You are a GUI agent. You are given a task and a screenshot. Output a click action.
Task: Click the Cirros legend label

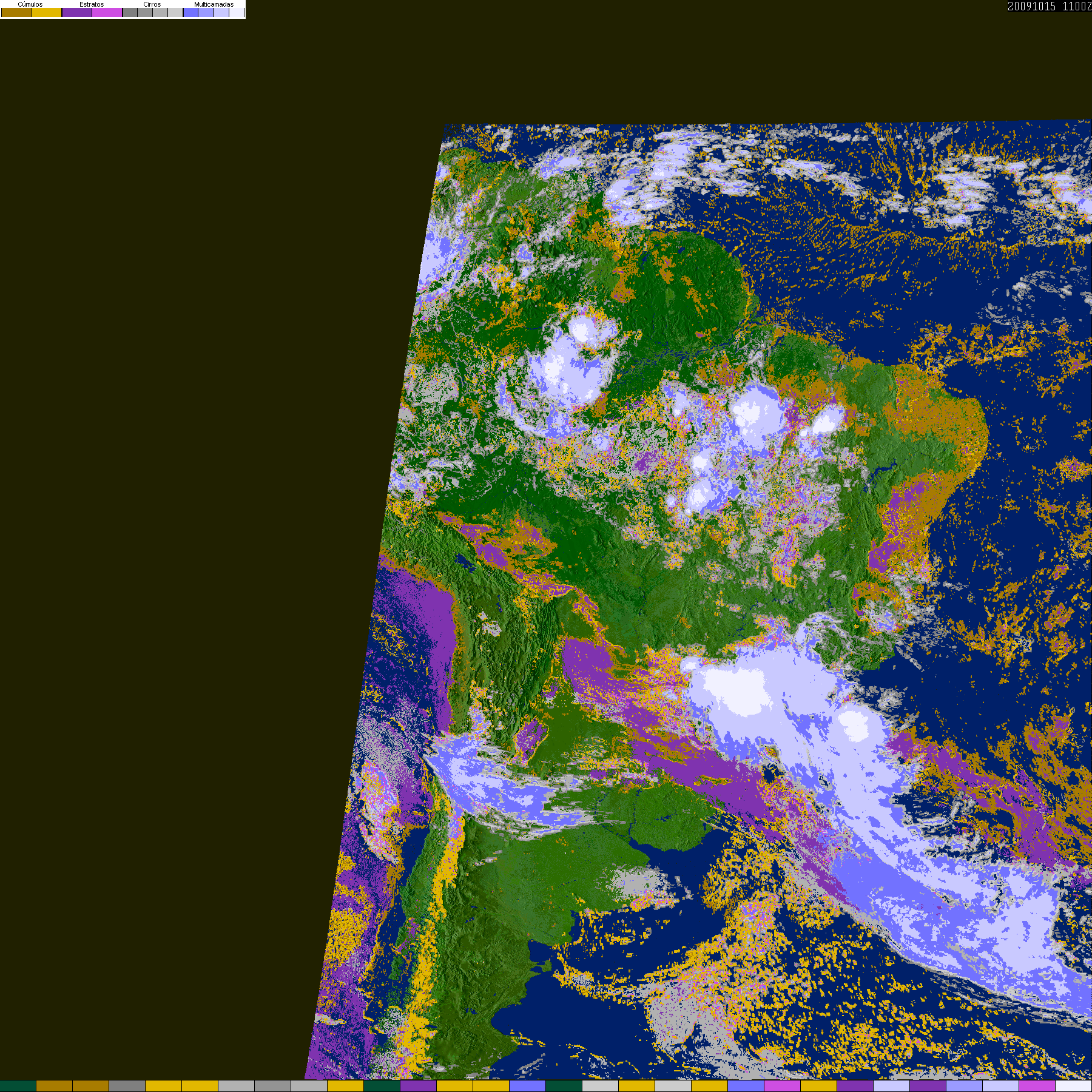[152, 4]
